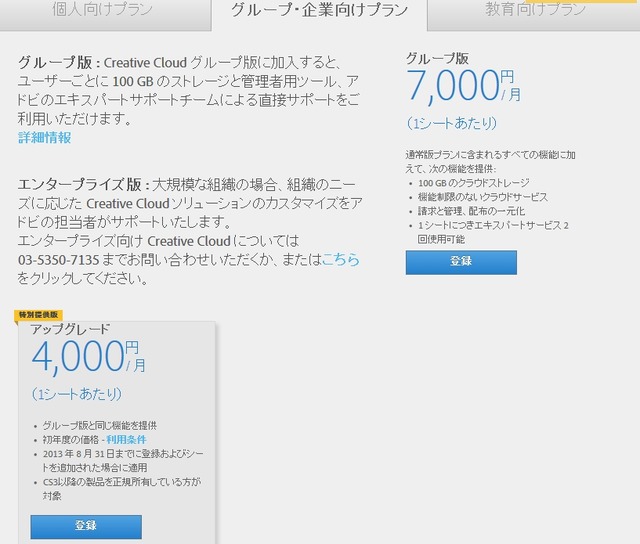
Task: Select the 4,000円/月 upgrade price
Action: pos(89,357)
